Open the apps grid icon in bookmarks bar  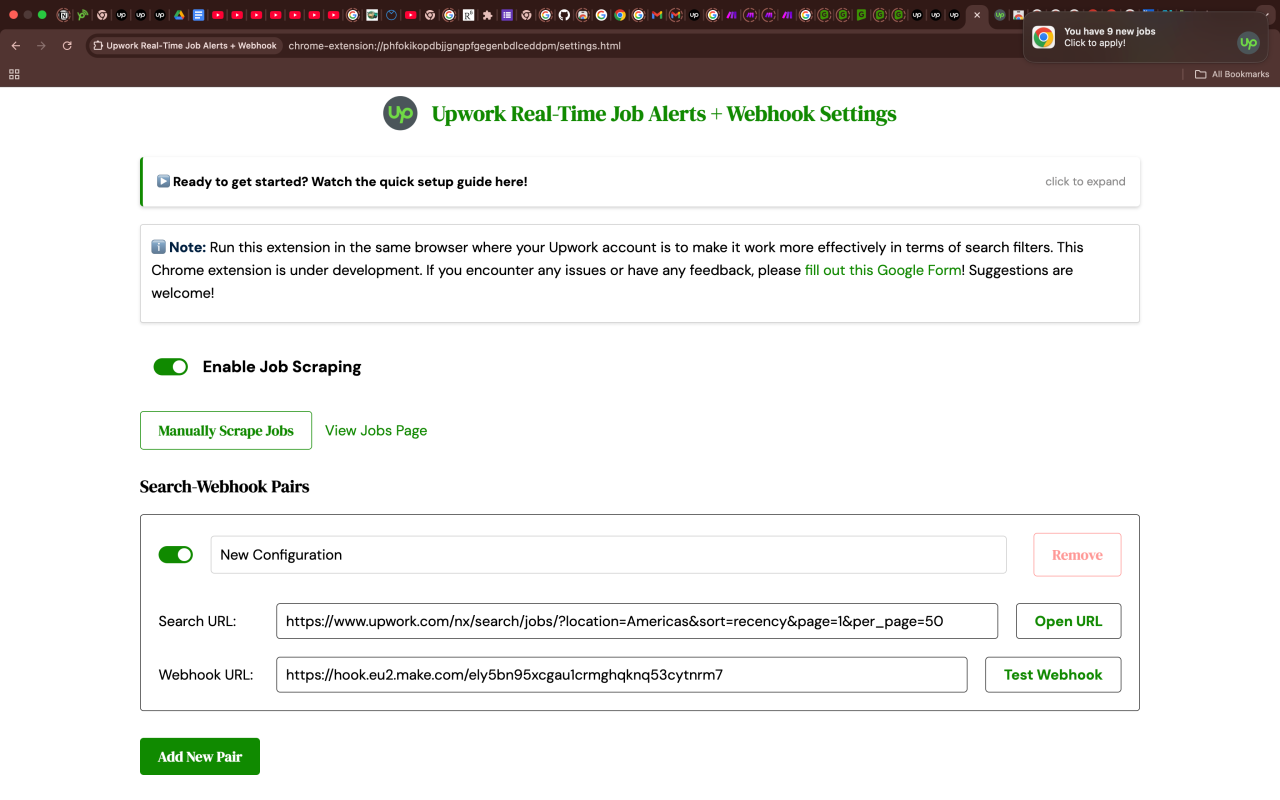point(14,74)
